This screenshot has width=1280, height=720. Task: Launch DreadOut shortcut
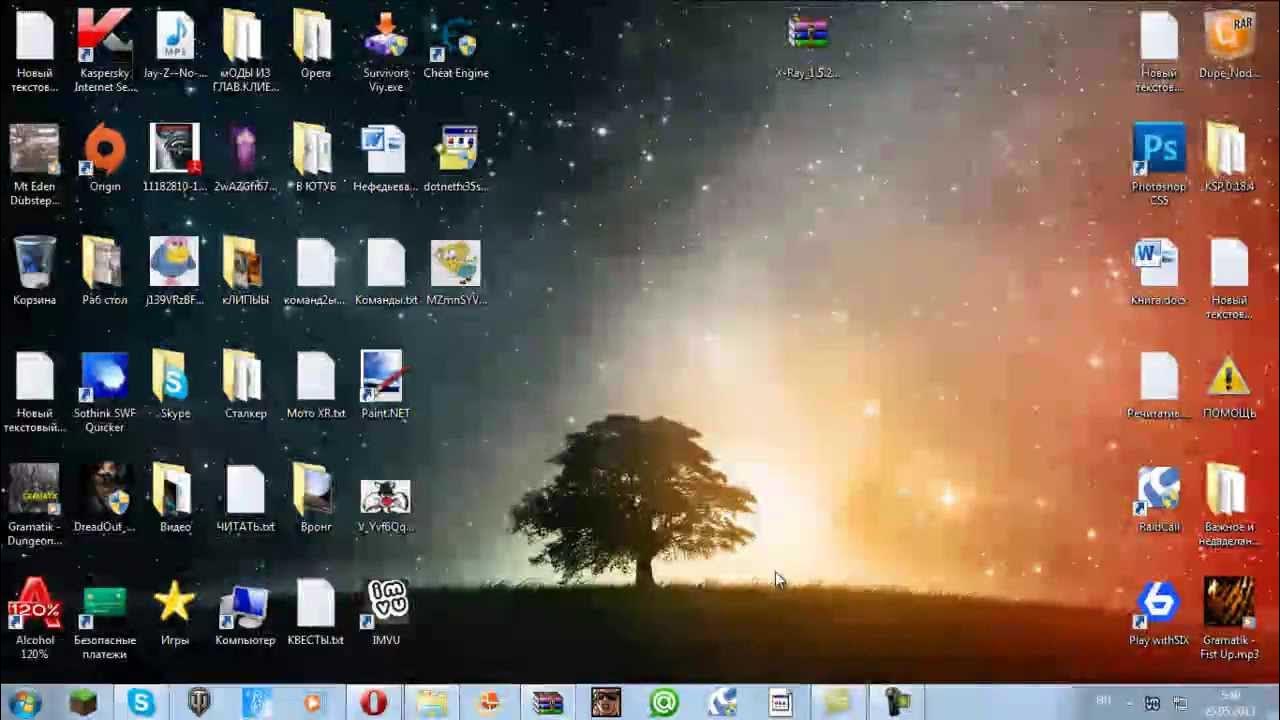point(105,489)
